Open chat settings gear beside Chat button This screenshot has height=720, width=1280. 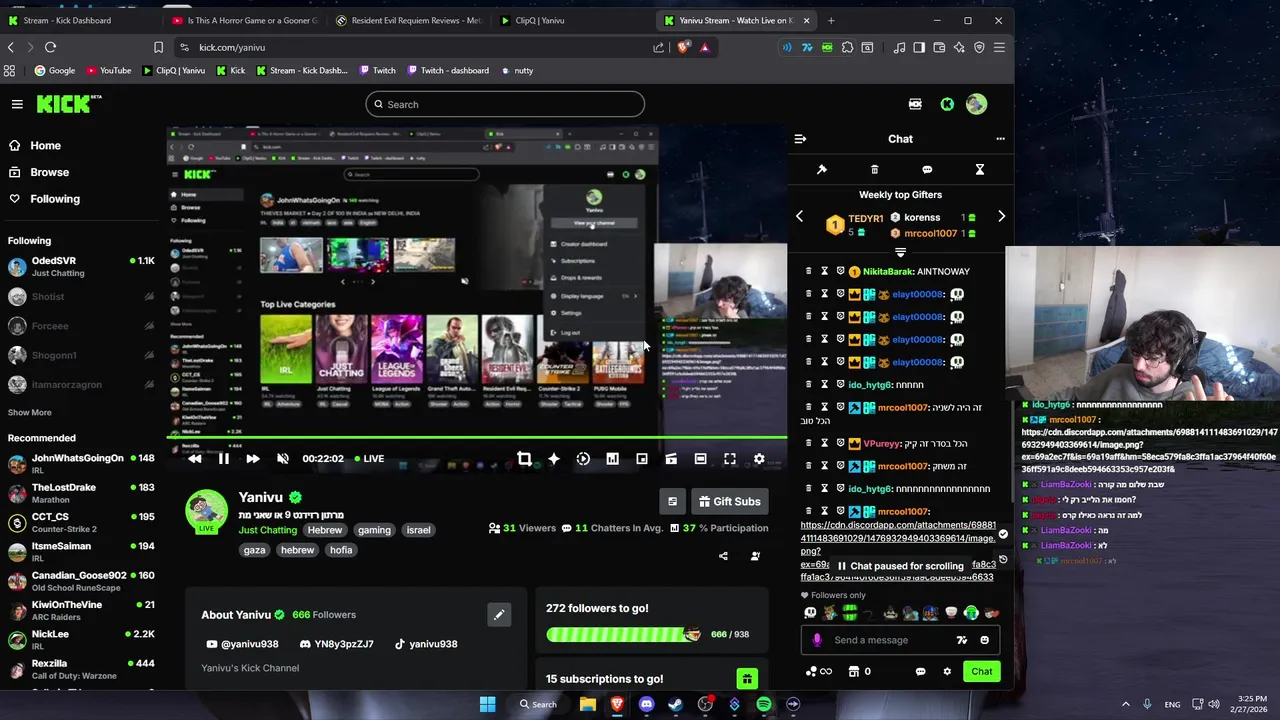tap(947, 671)
